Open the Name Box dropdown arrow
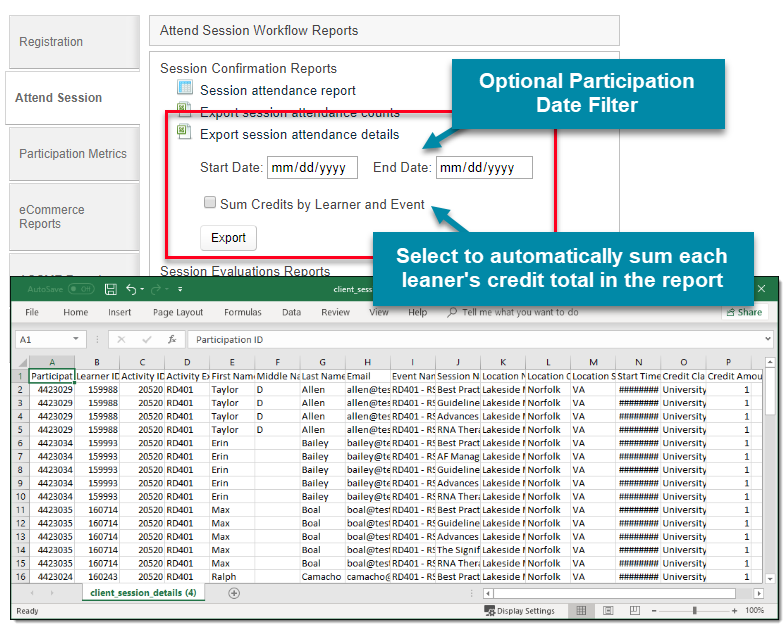Viewport: 784px width, 624px height. [76, 339]
